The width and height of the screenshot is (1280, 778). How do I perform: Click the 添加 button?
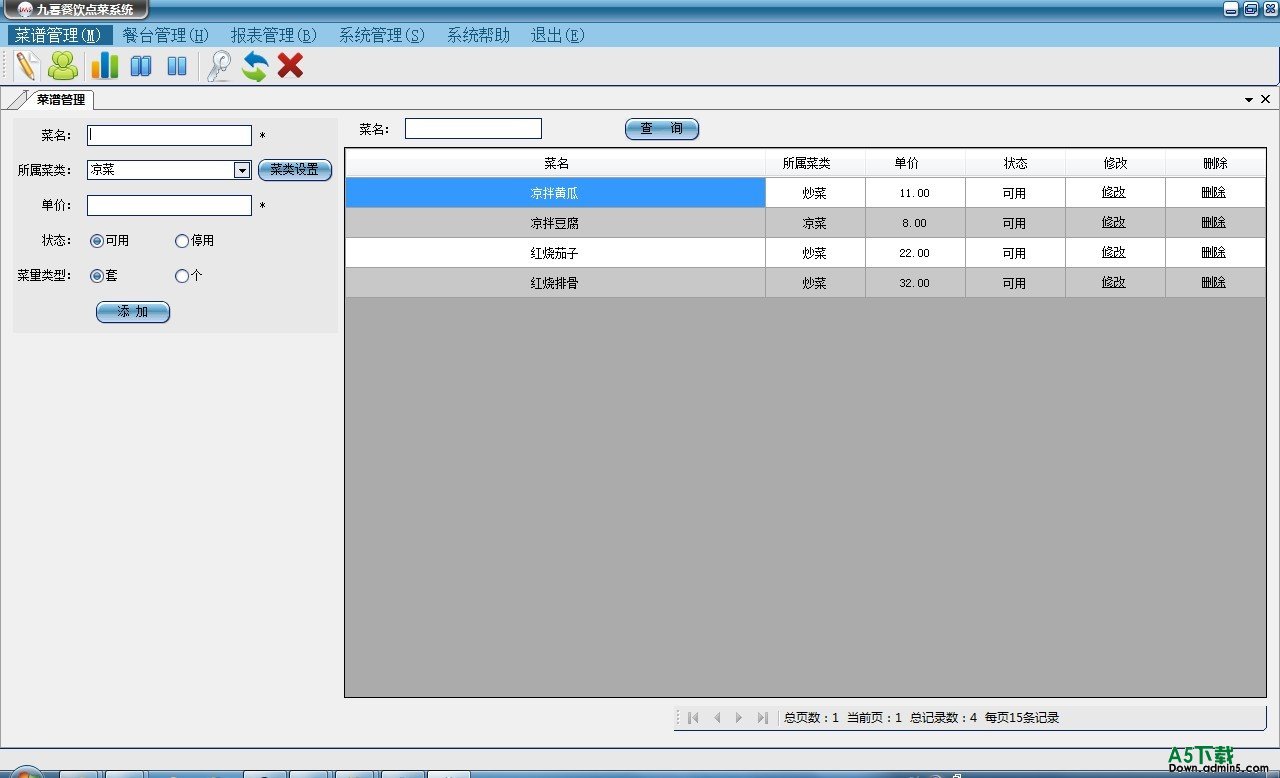[133, 312]
